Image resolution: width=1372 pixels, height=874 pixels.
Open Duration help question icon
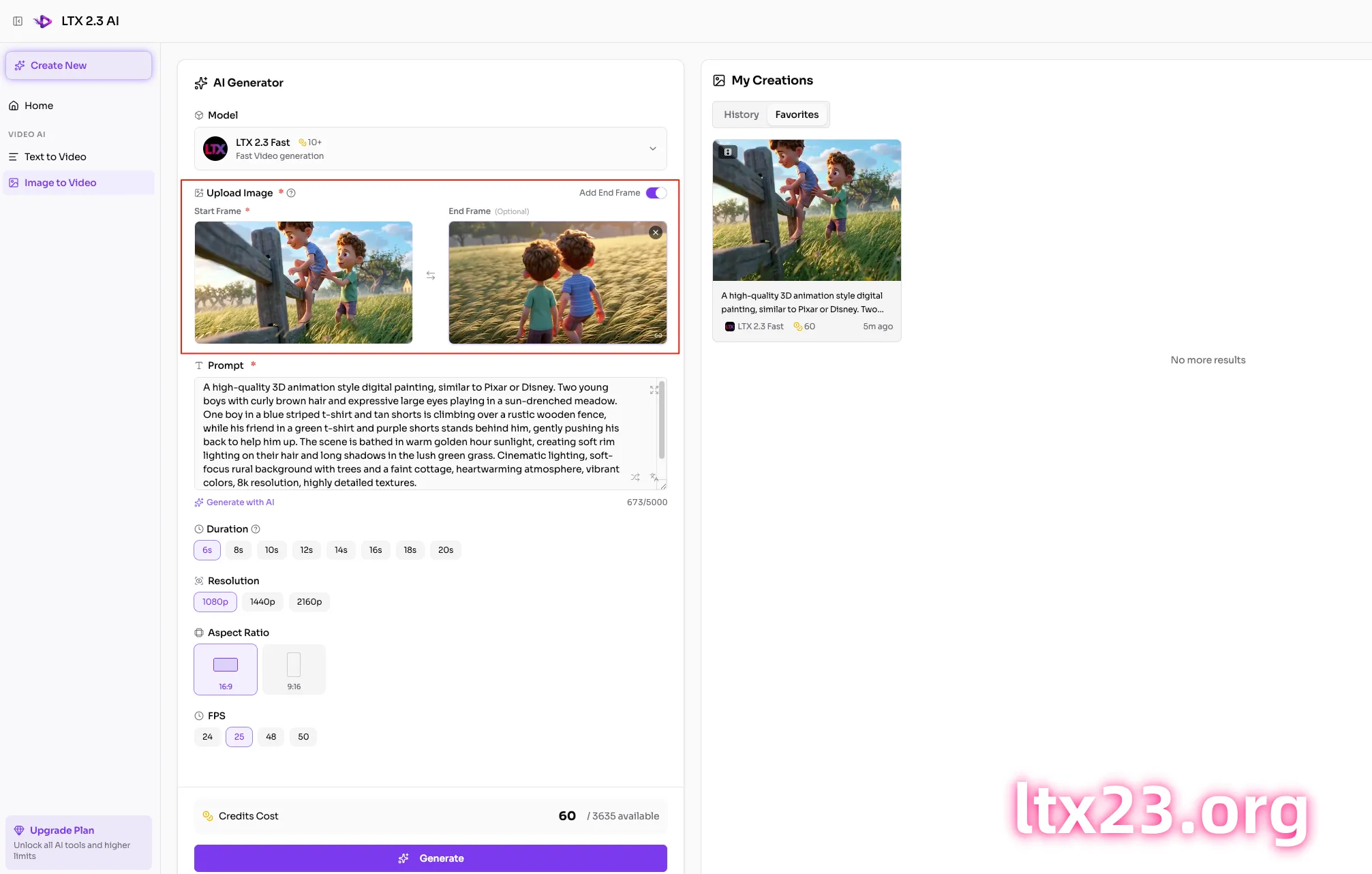[x=256, y=529]
